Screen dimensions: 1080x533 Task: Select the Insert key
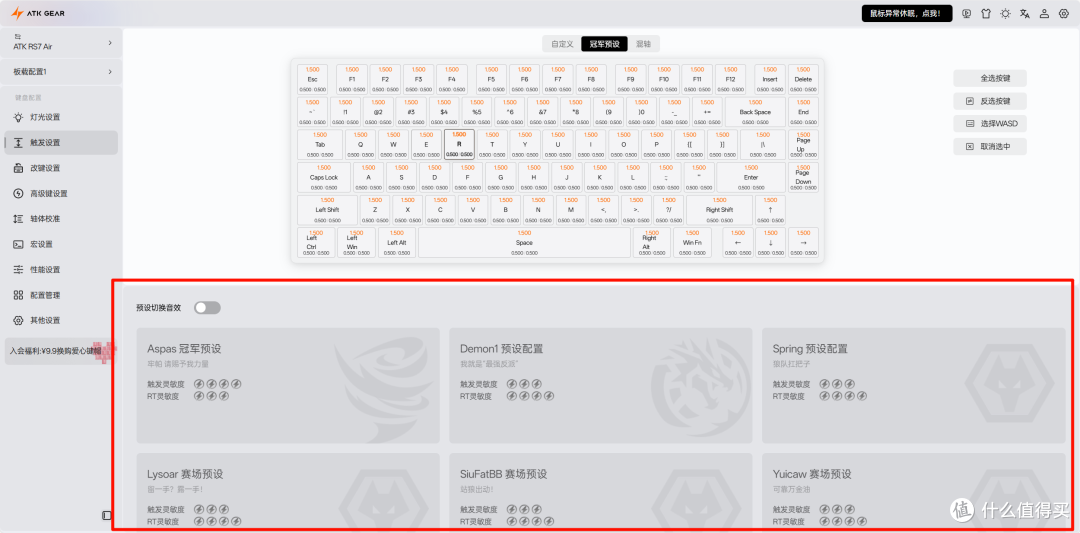coord(770,79)
